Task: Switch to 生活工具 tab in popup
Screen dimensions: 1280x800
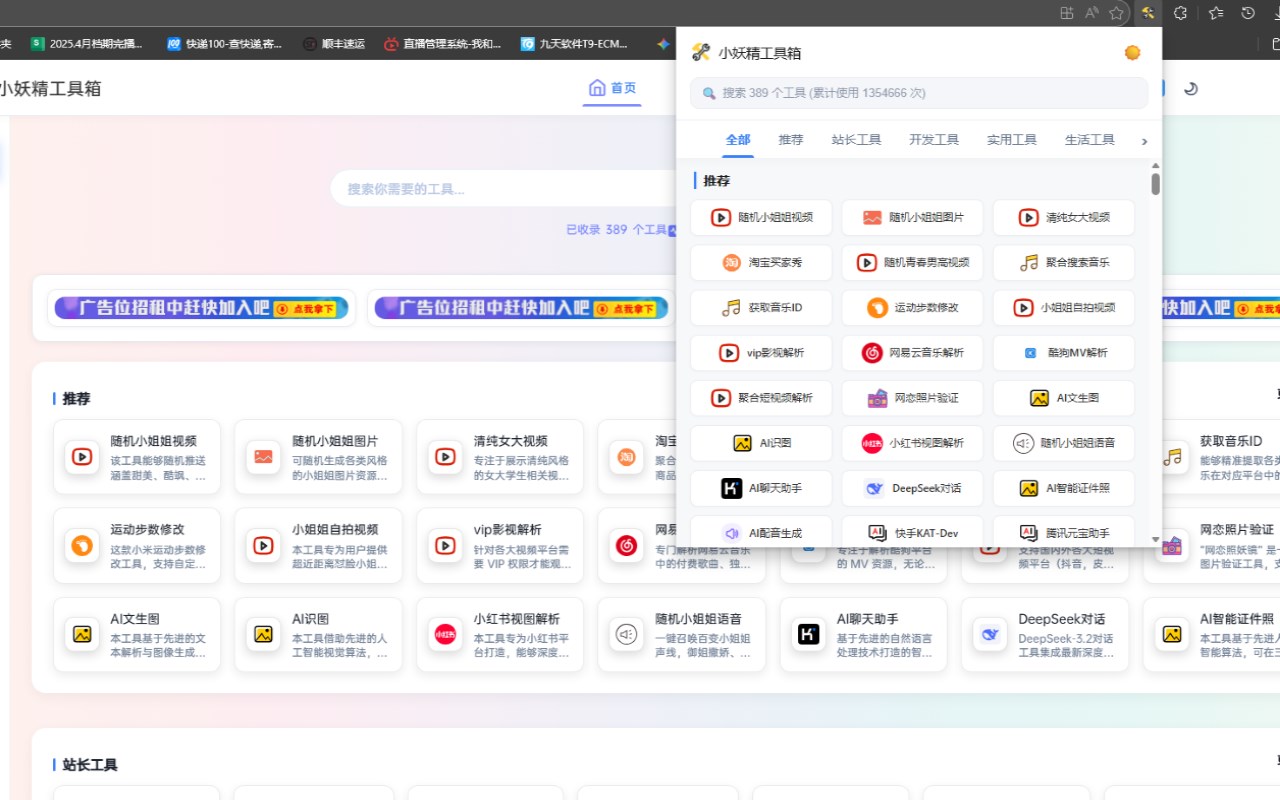Action: click(1090, 140)
